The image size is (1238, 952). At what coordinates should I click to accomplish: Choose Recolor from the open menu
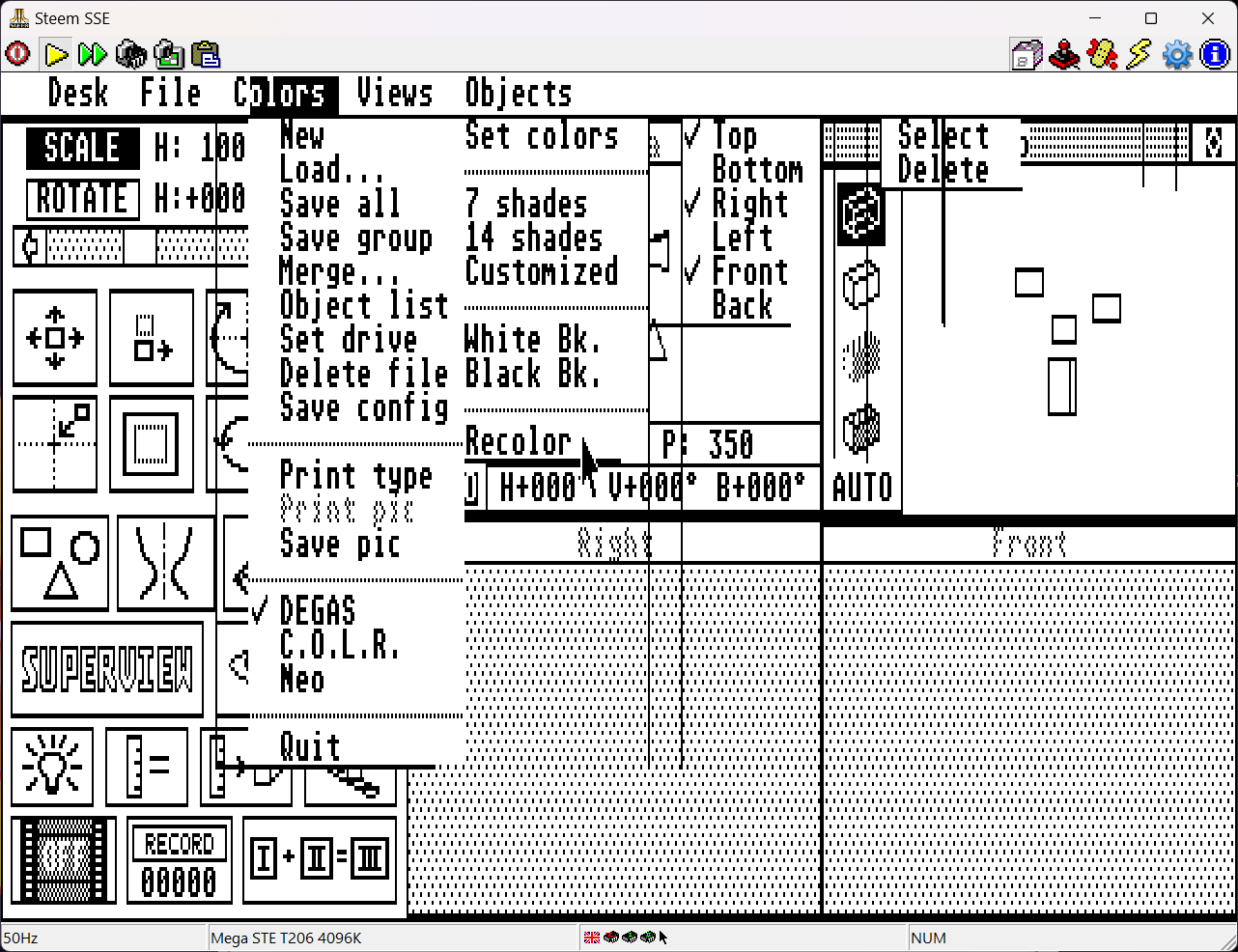point(519,441)
